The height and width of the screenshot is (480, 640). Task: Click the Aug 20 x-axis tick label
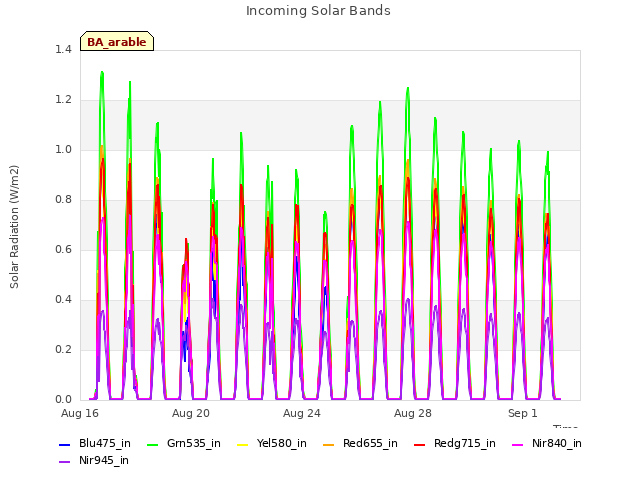191,413
